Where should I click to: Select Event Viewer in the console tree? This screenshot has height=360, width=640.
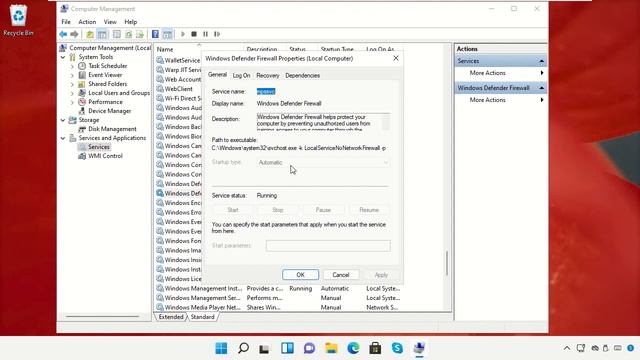(x=105, y=75)
